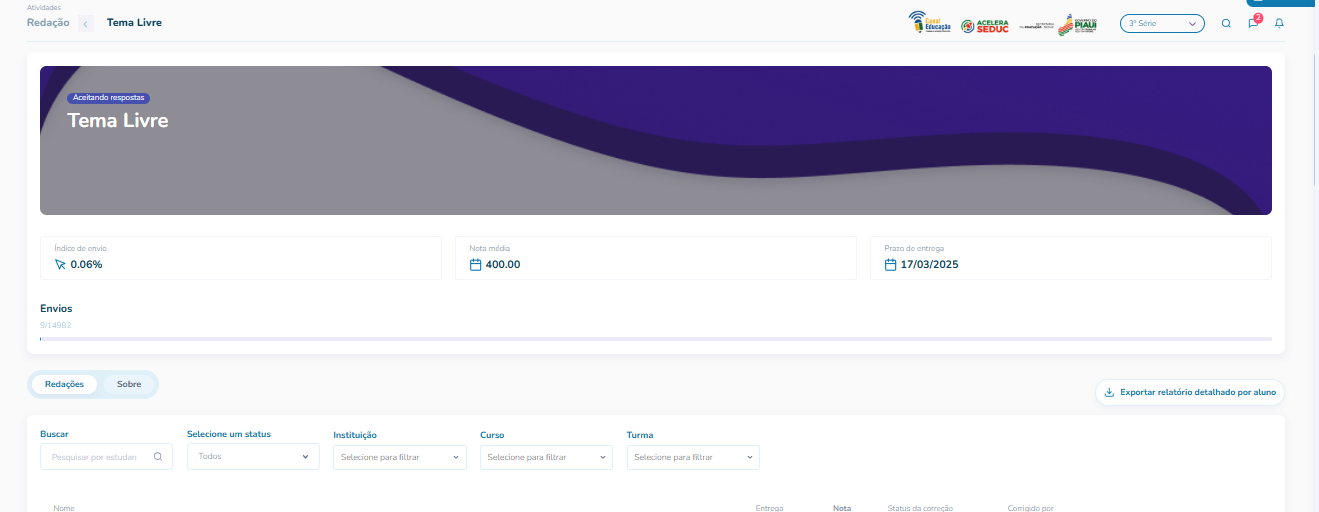
Task: Click the Canal Educação logo
Action: [930, 23]
